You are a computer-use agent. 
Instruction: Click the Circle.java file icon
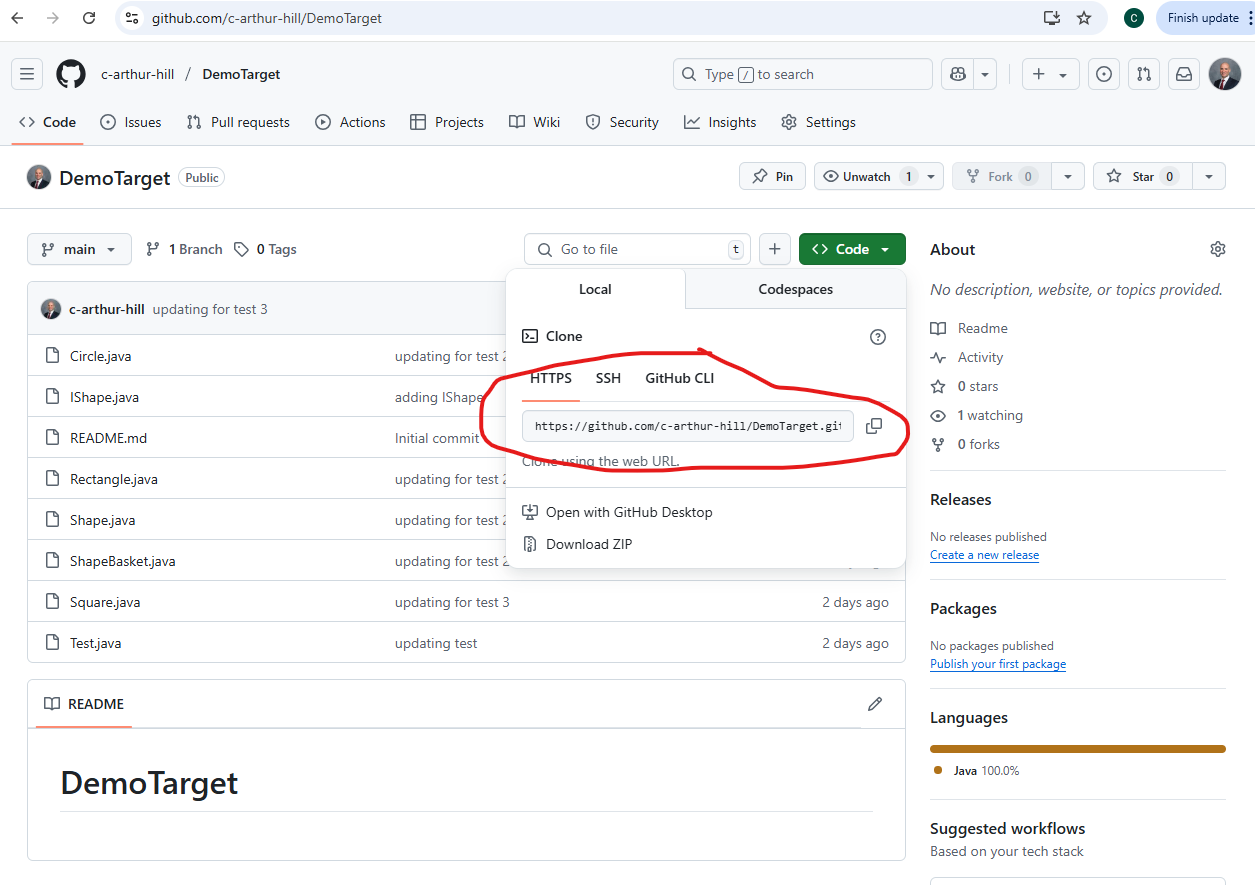tap(53, 356)
